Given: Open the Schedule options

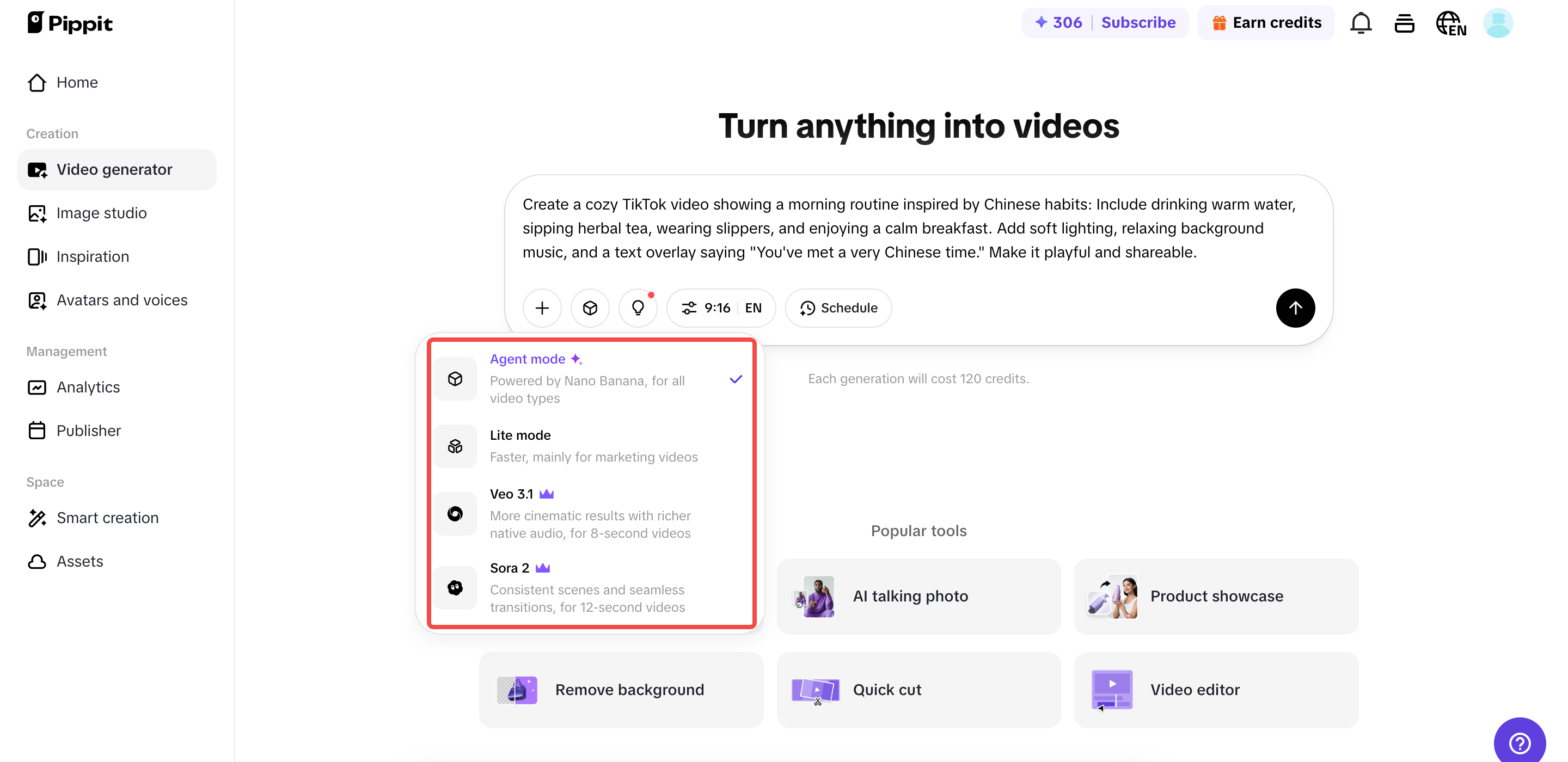Looking at the screenshot, I should click(x=838, y=308).
